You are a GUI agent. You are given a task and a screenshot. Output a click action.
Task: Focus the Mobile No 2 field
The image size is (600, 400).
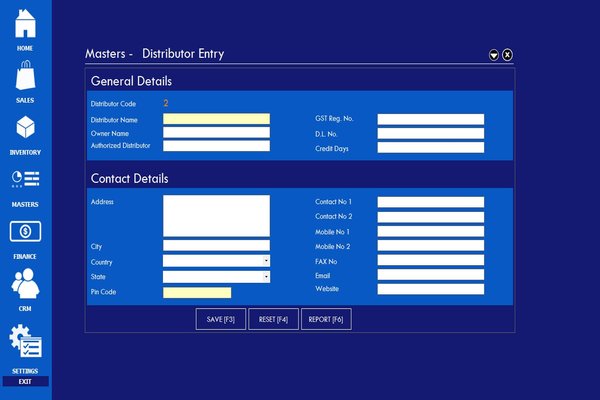pyautogui.click(x=430, y=245)
